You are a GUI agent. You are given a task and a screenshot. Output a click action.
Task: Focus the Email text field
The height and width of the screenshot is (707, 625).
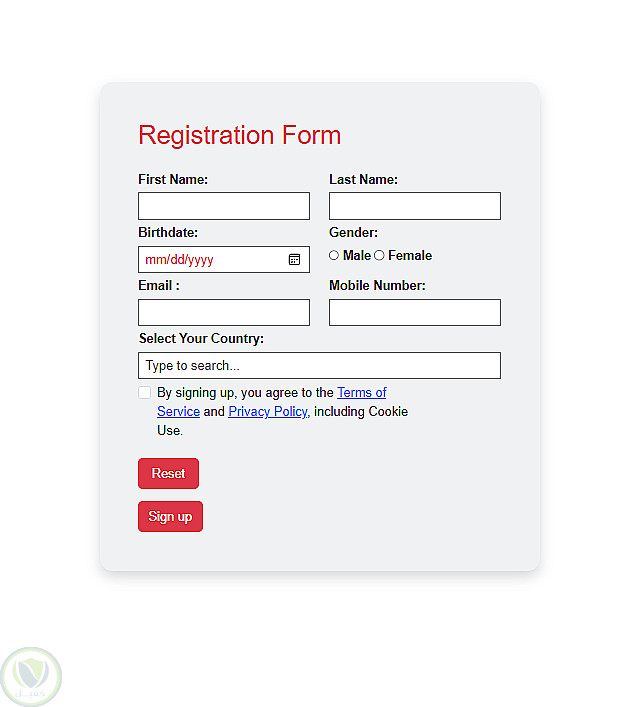click(x=224, y=313)
